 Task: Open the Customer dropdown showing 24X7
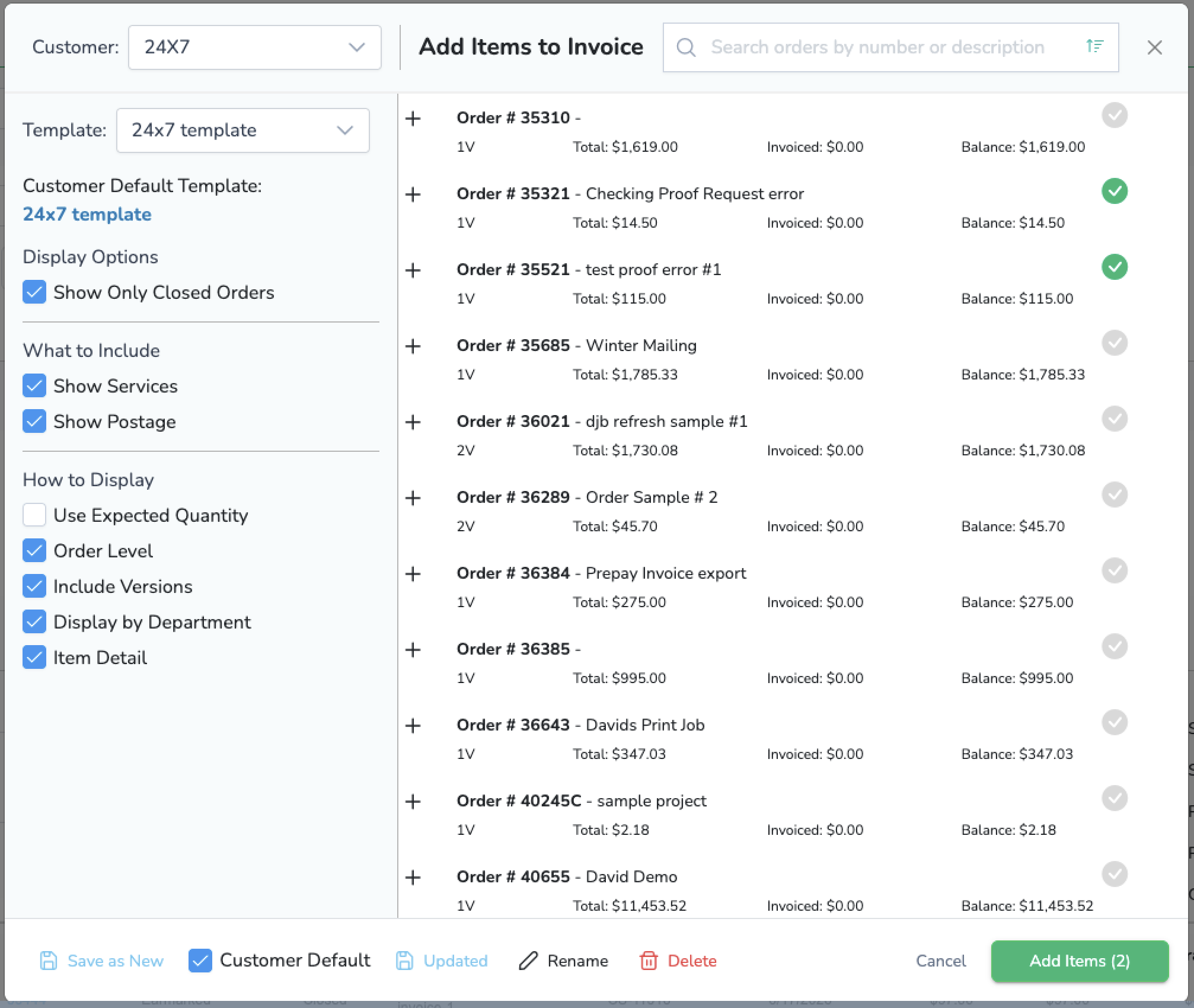pos(254,47)
